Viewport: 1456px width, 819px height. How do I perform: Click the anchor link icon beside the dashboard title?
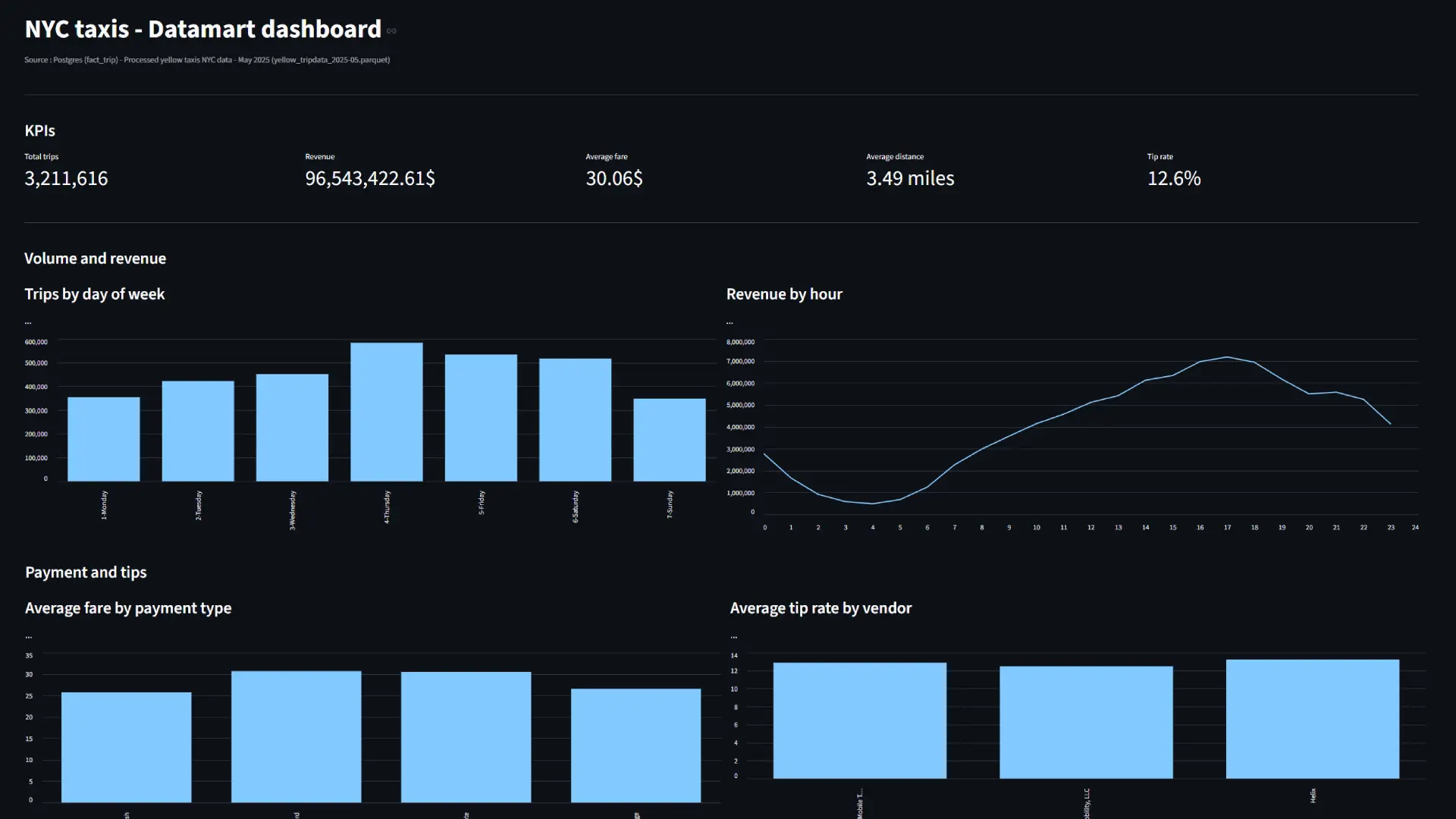coord(391,31)
